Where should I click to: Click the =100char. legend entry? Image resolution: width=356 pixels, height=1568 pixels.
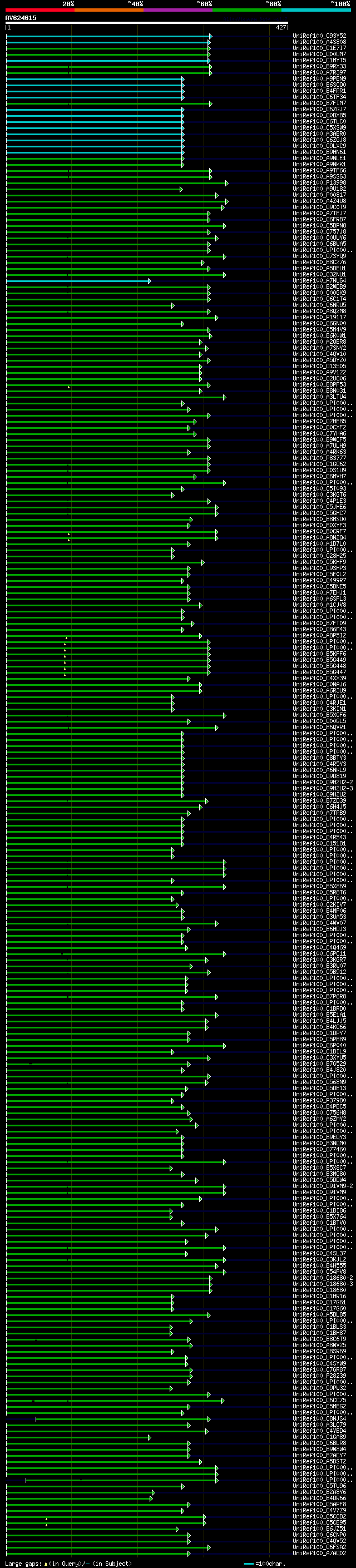pyautogui.click(x=264, y=1564)
